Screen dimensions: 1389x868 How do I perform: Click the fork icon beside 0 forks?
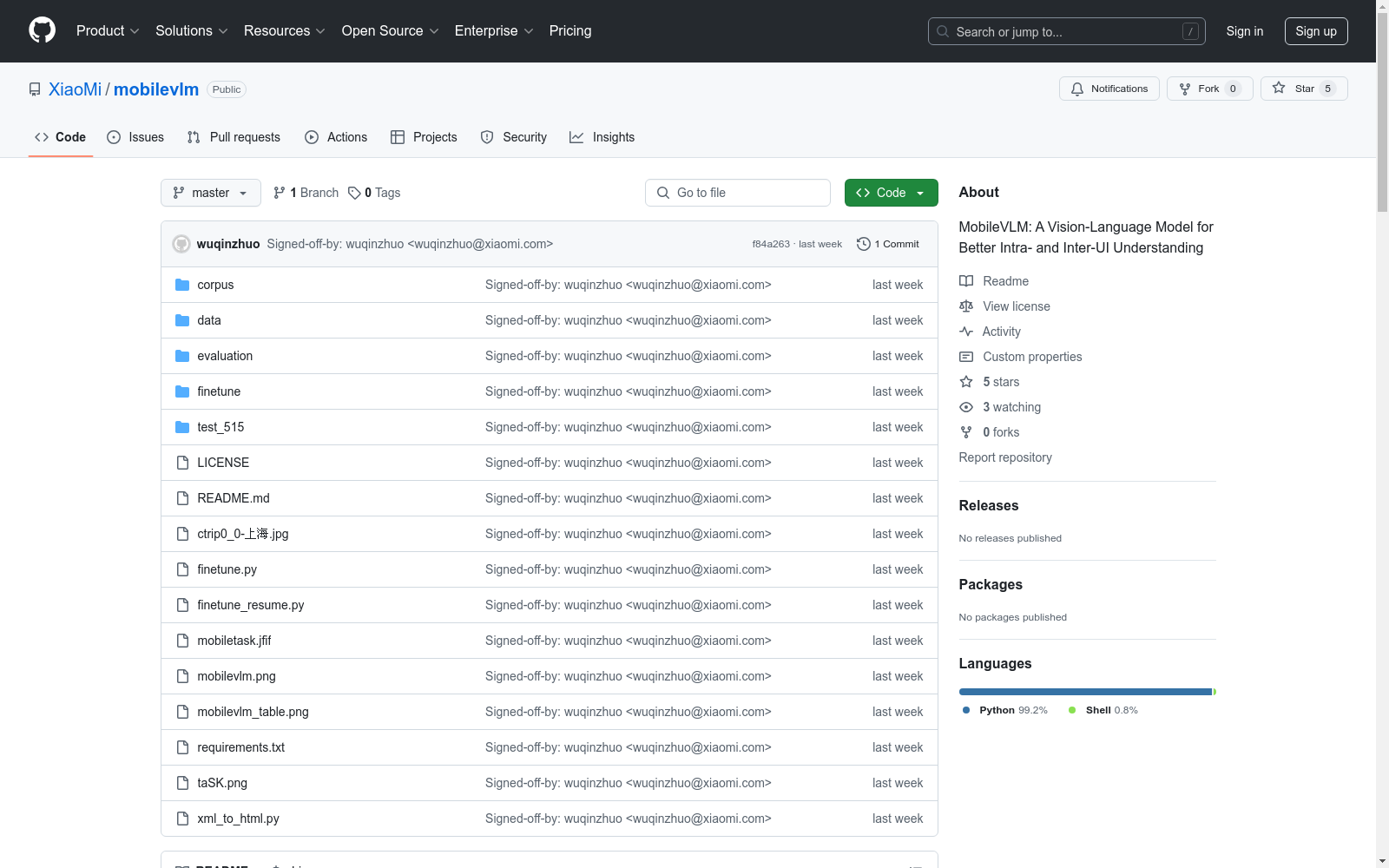pyautogui.click(x=966, y=432)
